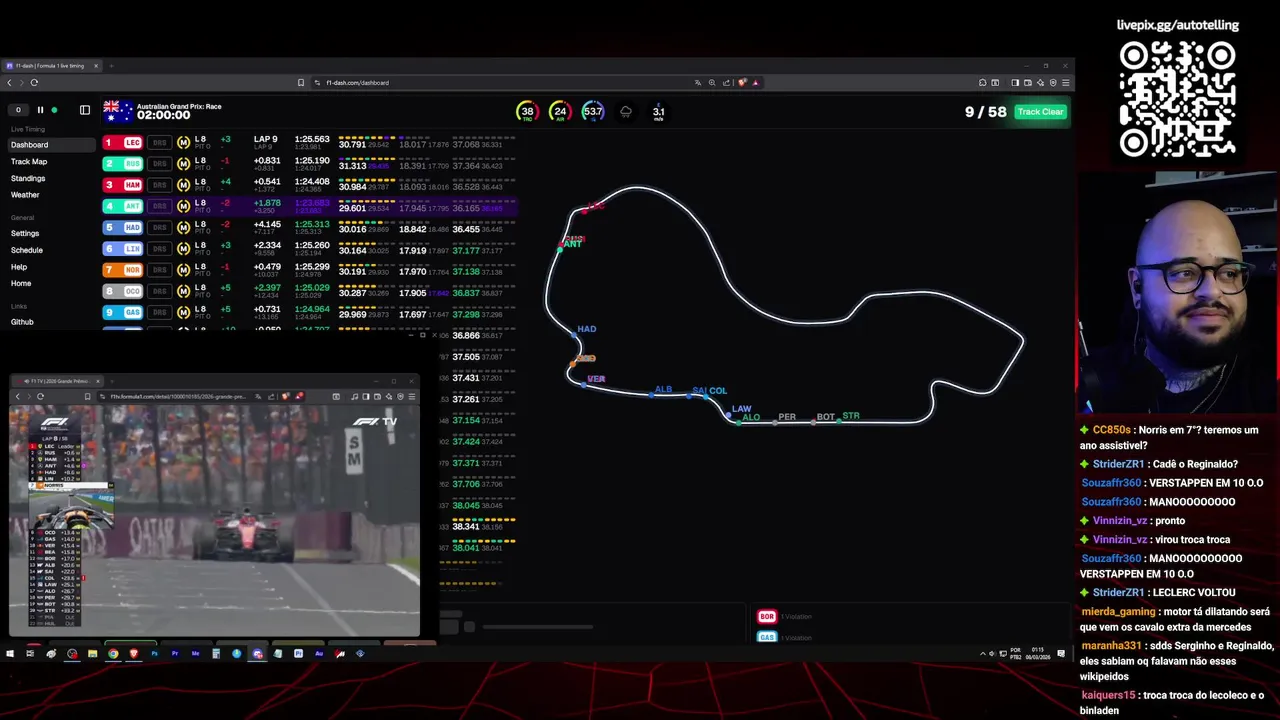This screenshot has width=1280, height=720.
Task: Select the RUS driver tag
Action: (124, 164)
